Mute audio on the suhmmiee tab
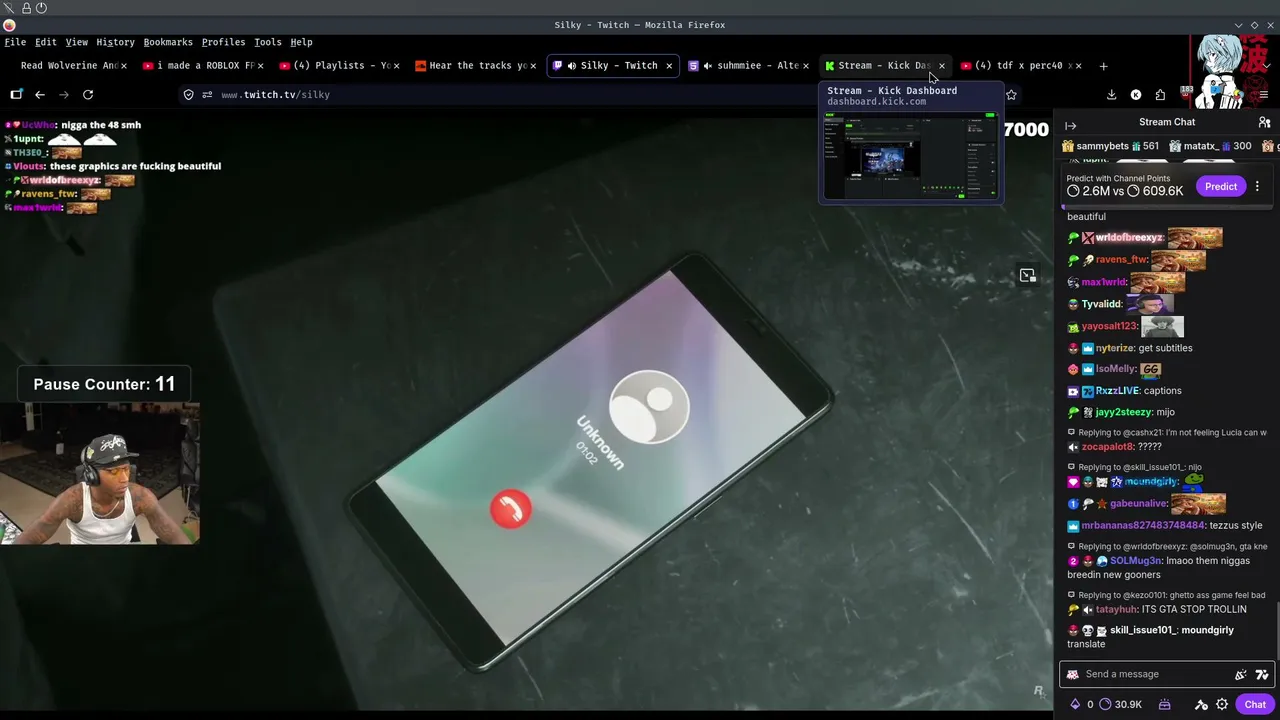This screenshot has height=720, width=1280. (707, 66)
